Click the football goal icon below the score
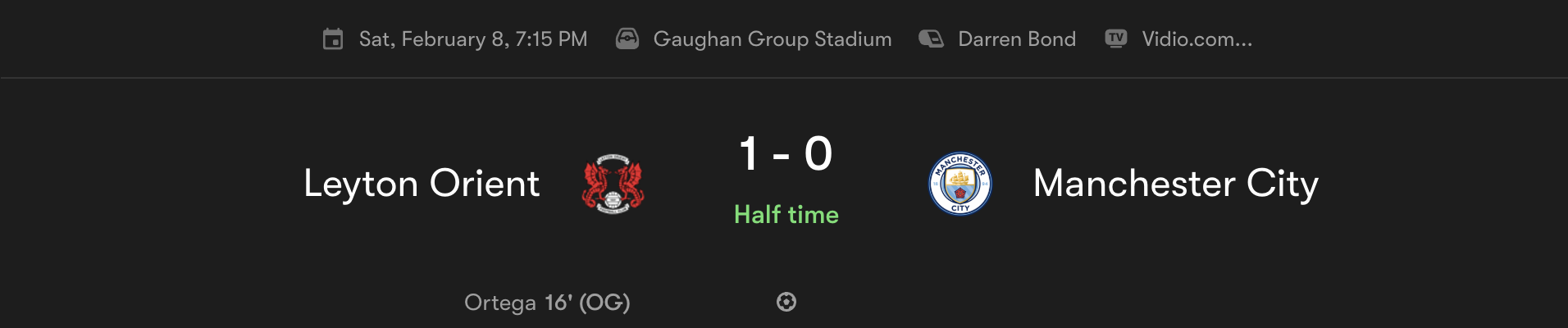The height and width of the screenshot is (328, 1568). click(x=786, y=303)
